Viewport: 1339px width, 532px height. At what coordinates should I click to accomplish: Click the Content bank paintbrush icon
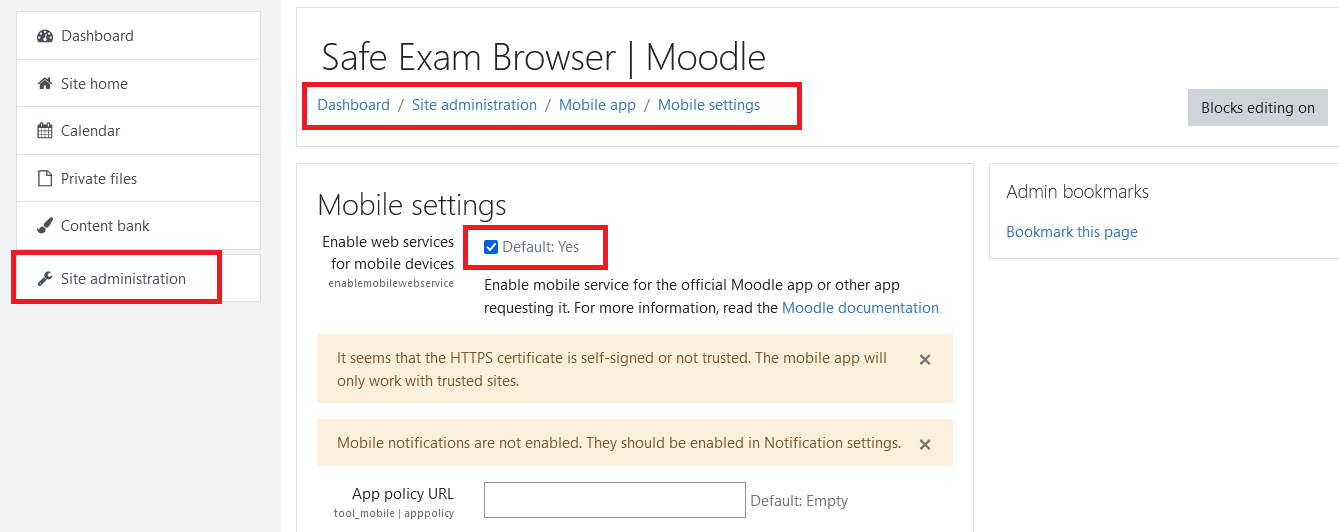click(x=44, y=226)
